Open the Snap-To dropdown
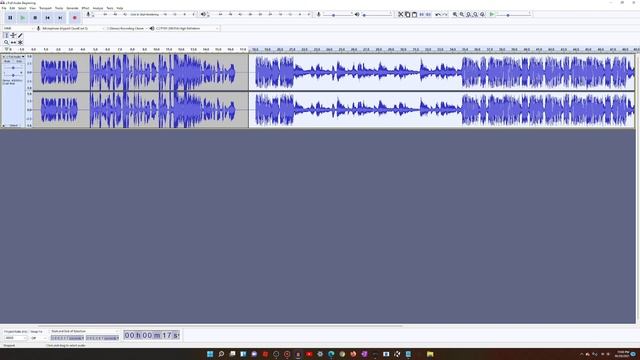640x360 pixels. [x=38, y=338]
